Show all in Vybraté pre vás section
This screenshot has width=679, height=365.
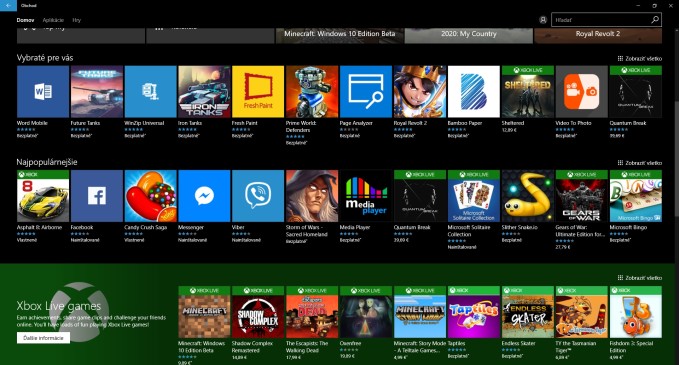(x=640, y=58)
